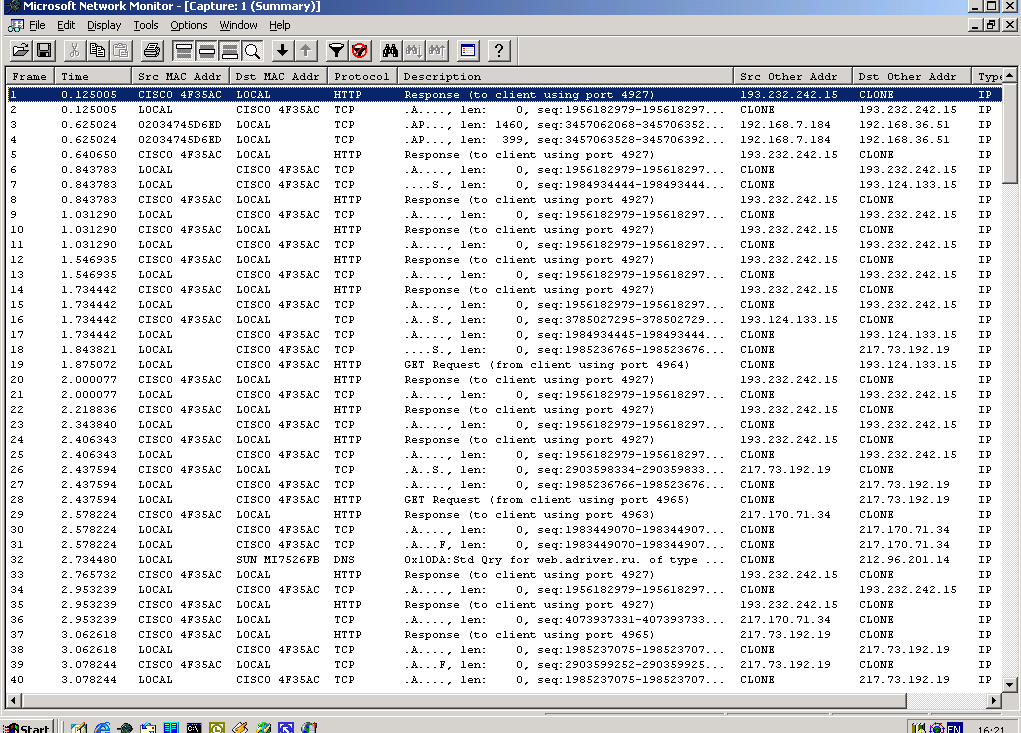Click the vertical scrollbar thumb
The width and height of the screenshot is (1021, 733).
1009,133
